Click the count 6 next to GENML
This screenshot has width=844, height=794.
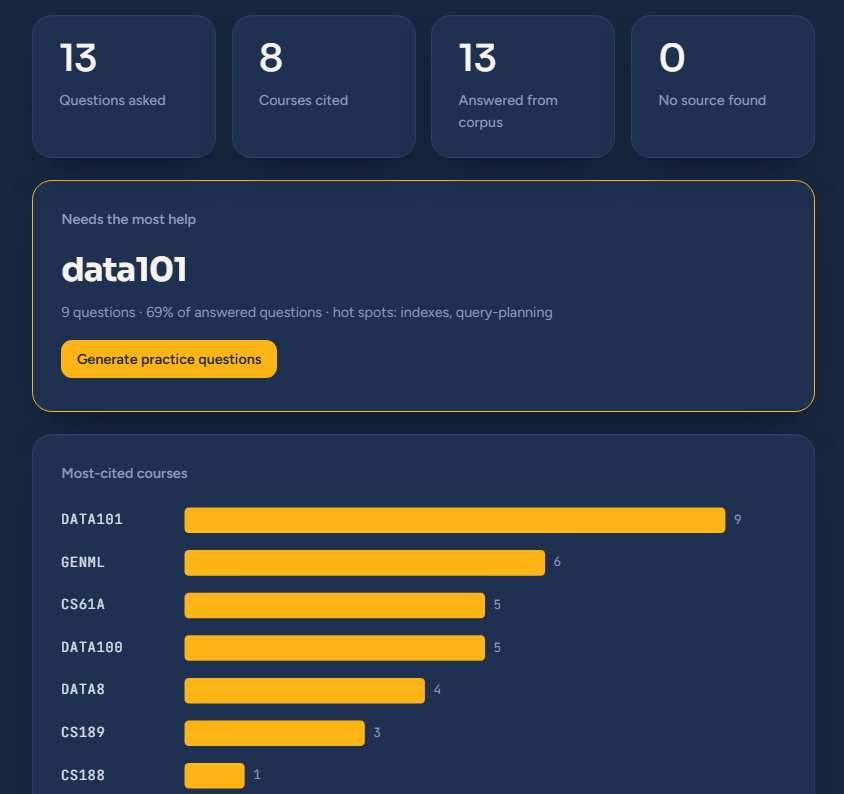click(557, 562)
